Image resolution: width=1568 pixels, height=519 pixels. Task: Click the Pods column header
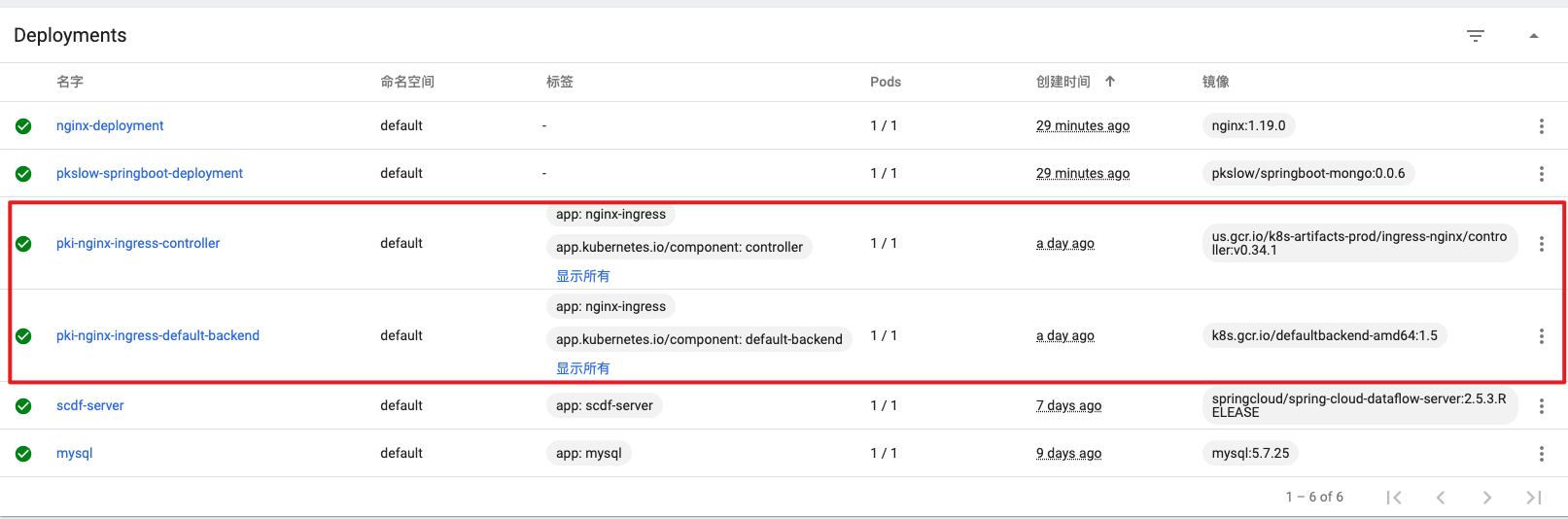[885, 82]
